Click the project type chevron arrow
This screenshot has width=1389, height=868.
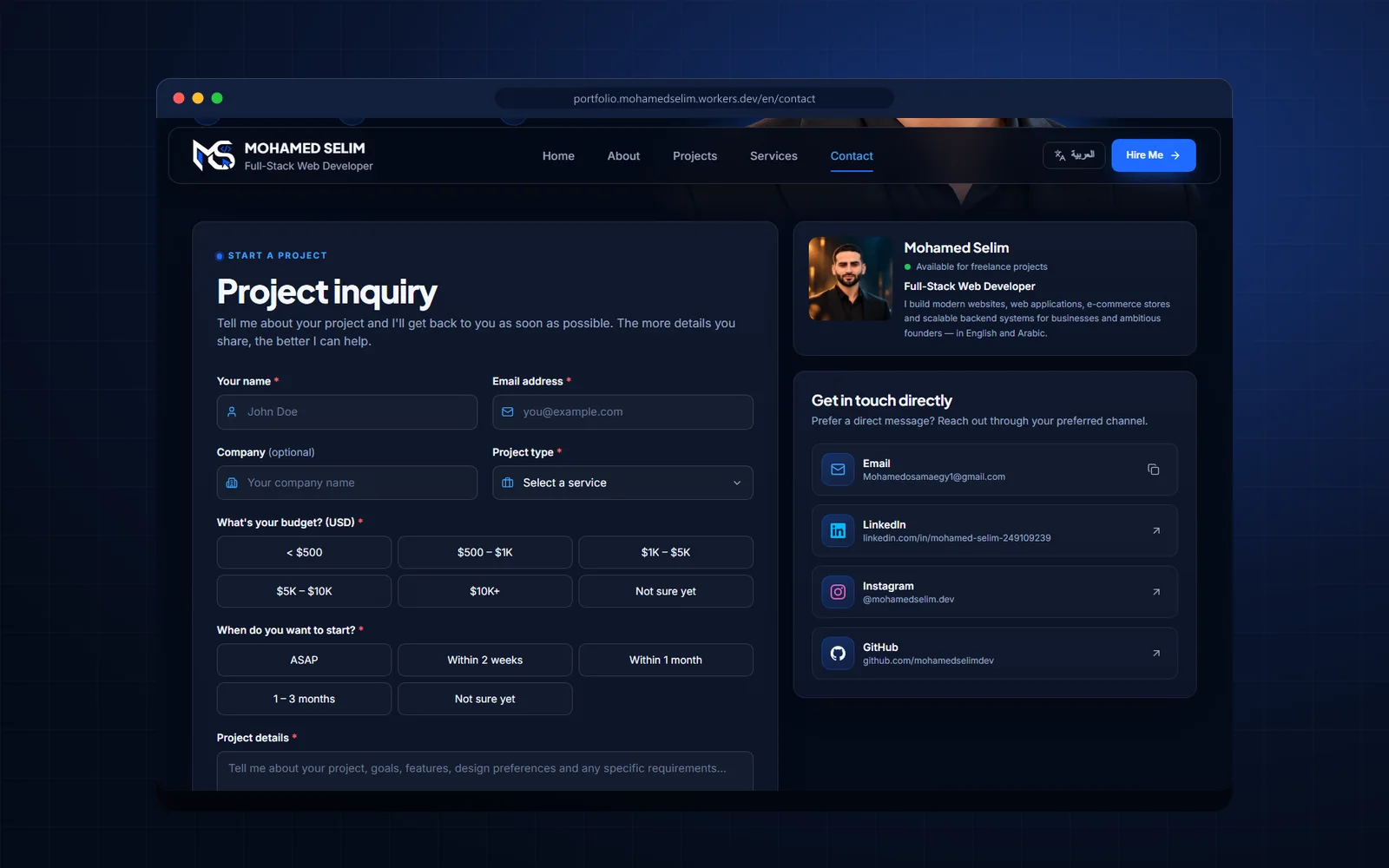[737, 483]
